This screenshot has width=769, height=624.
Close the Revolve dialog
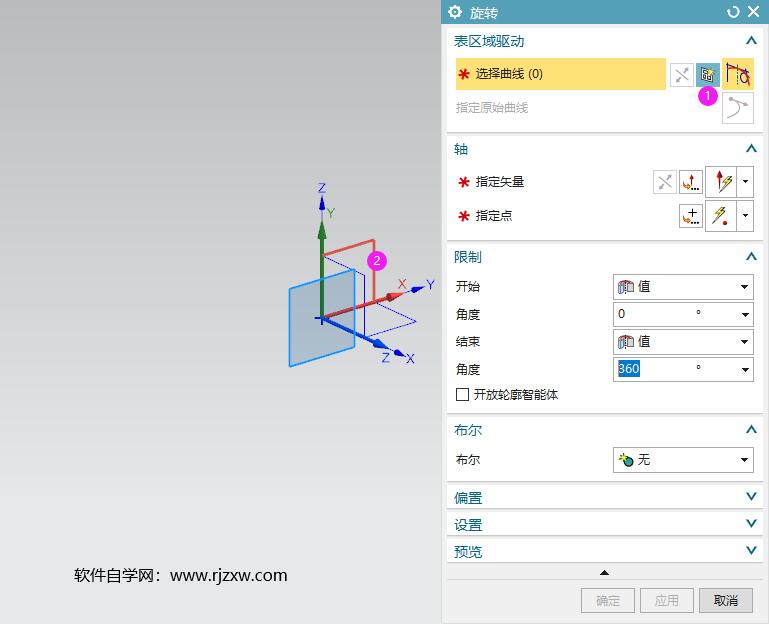(x=754, y=12)
